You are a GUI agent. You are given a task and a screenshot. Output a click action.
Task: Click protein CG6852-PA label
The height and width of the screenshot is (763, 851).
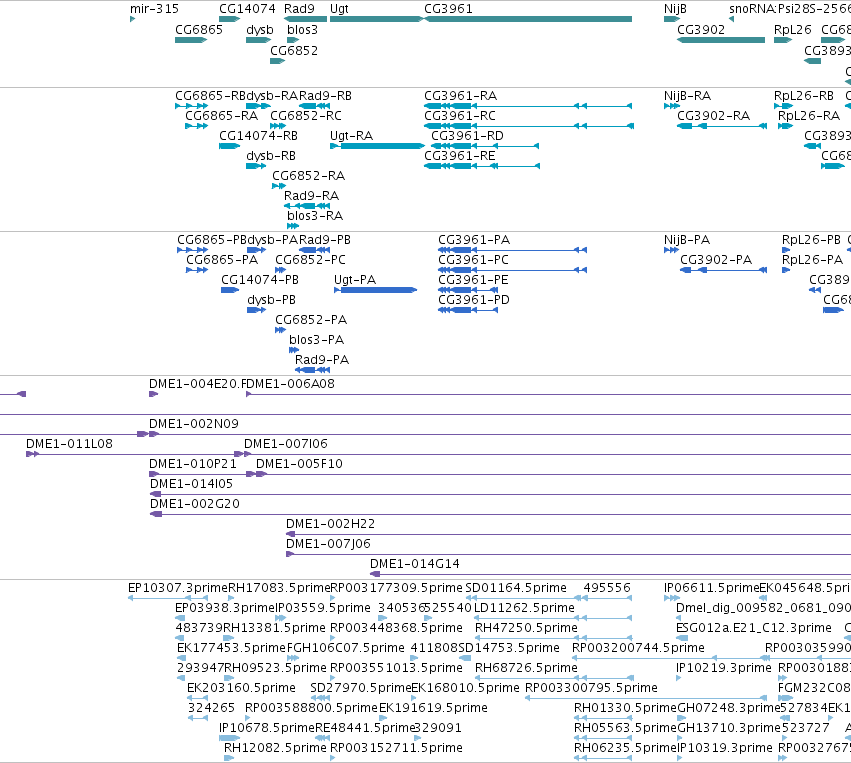tap(311, 320)
